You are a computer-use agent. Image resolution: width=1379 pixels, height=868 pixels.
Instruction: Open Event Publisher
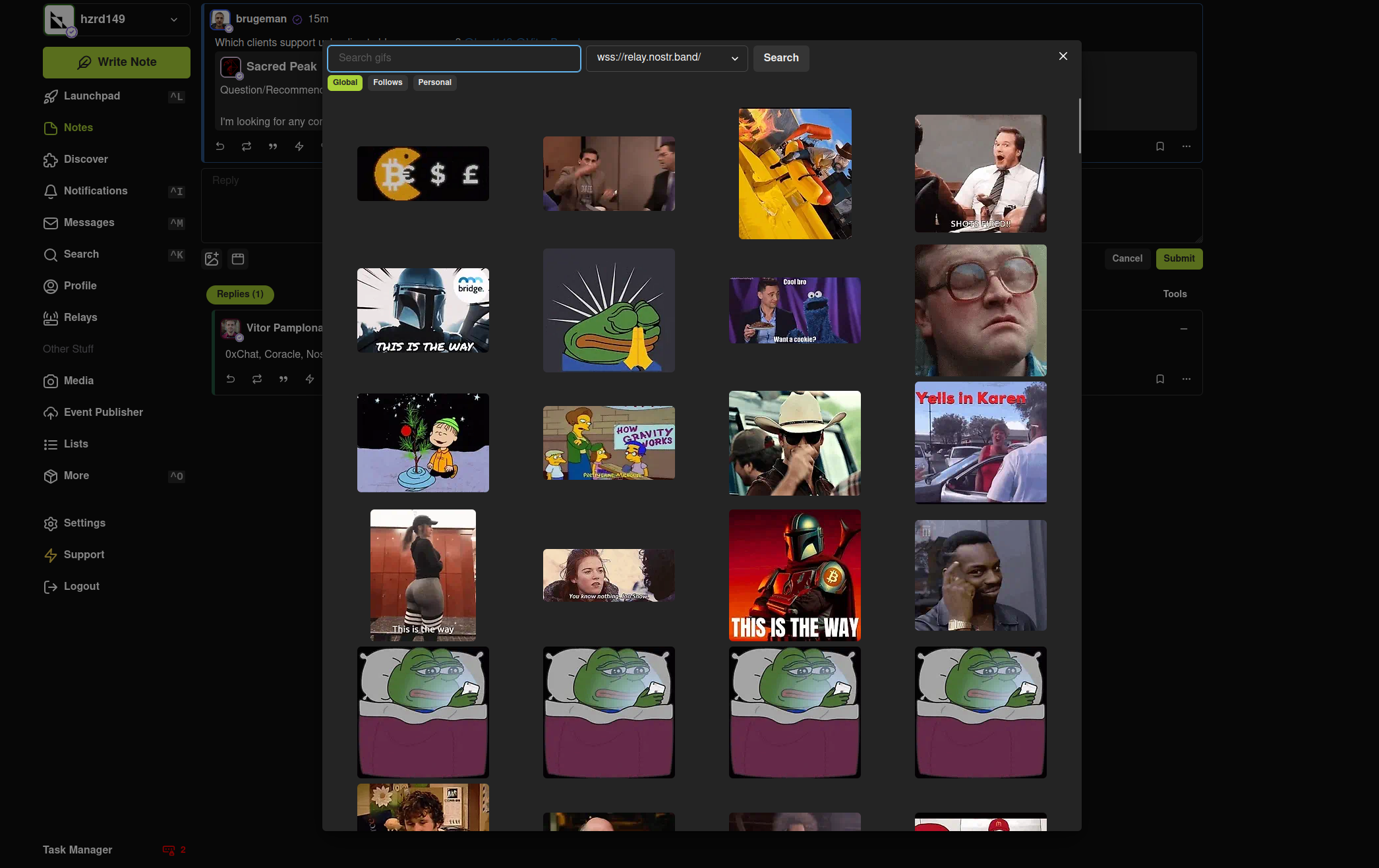click(x=114, y=413)
